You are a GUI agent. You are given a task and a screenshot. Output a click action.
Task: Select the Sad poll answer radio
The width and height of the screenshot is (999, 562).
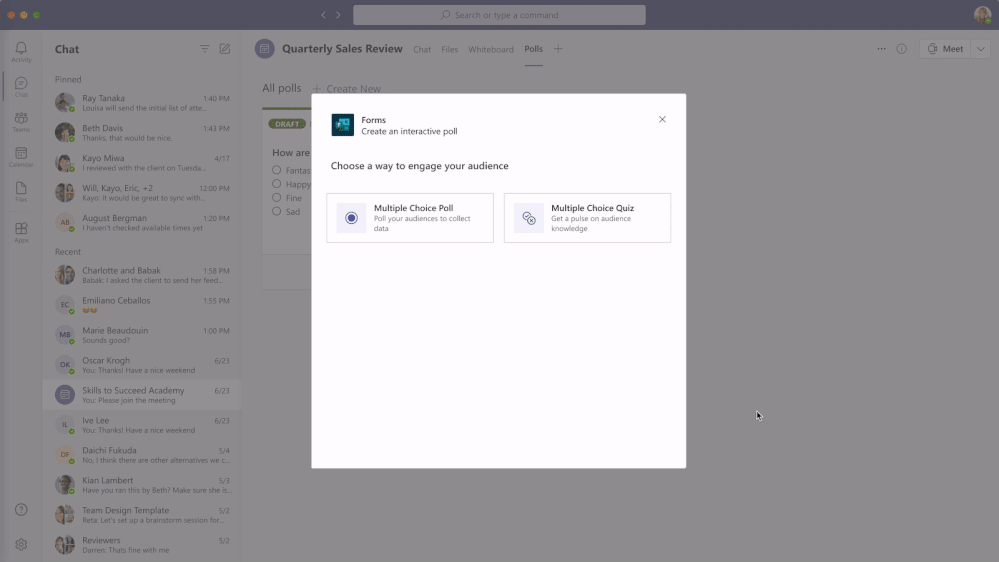coord(277,212)
